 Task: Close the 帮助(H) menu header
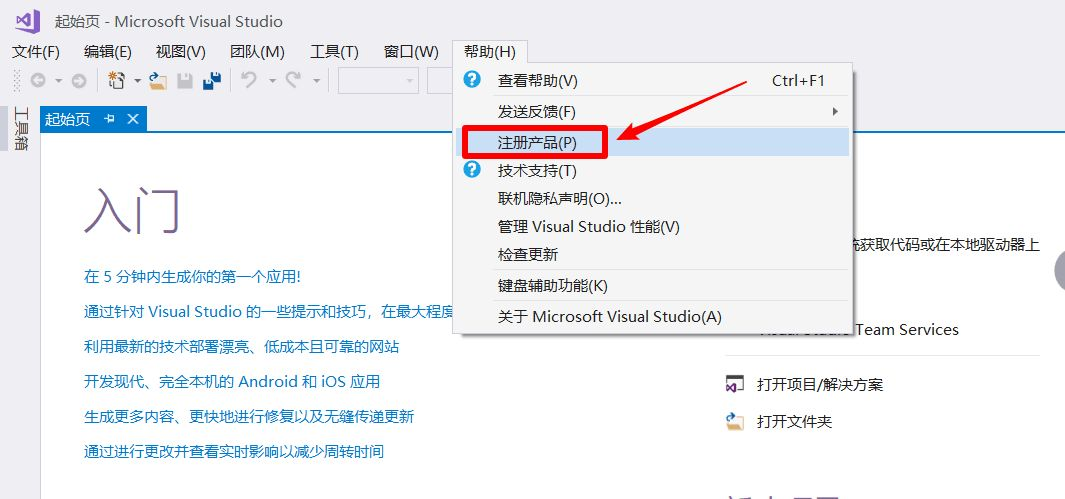pyautogui.click(x=490, y=52)
